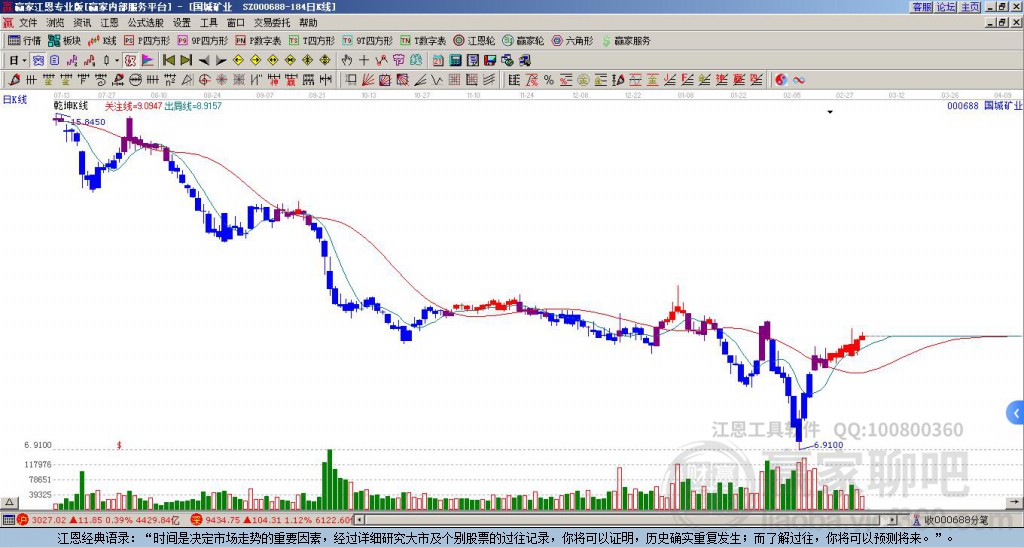The width and height of the screenshot is (1024, 548).
Task: Open the 9P四方形 tool
Action: [x=203, y=40]
